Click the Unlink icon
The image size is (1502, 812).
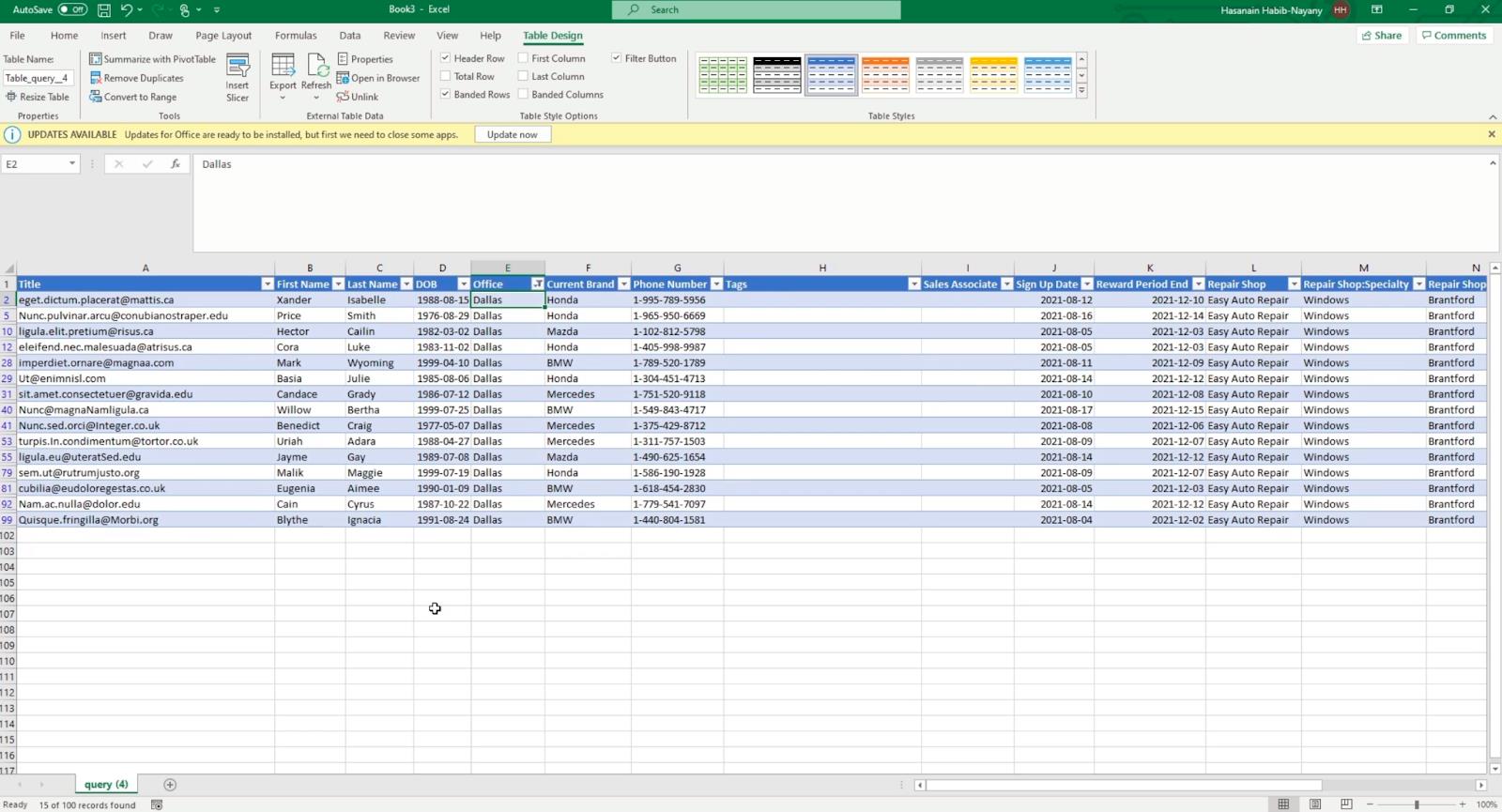point(343,97)
